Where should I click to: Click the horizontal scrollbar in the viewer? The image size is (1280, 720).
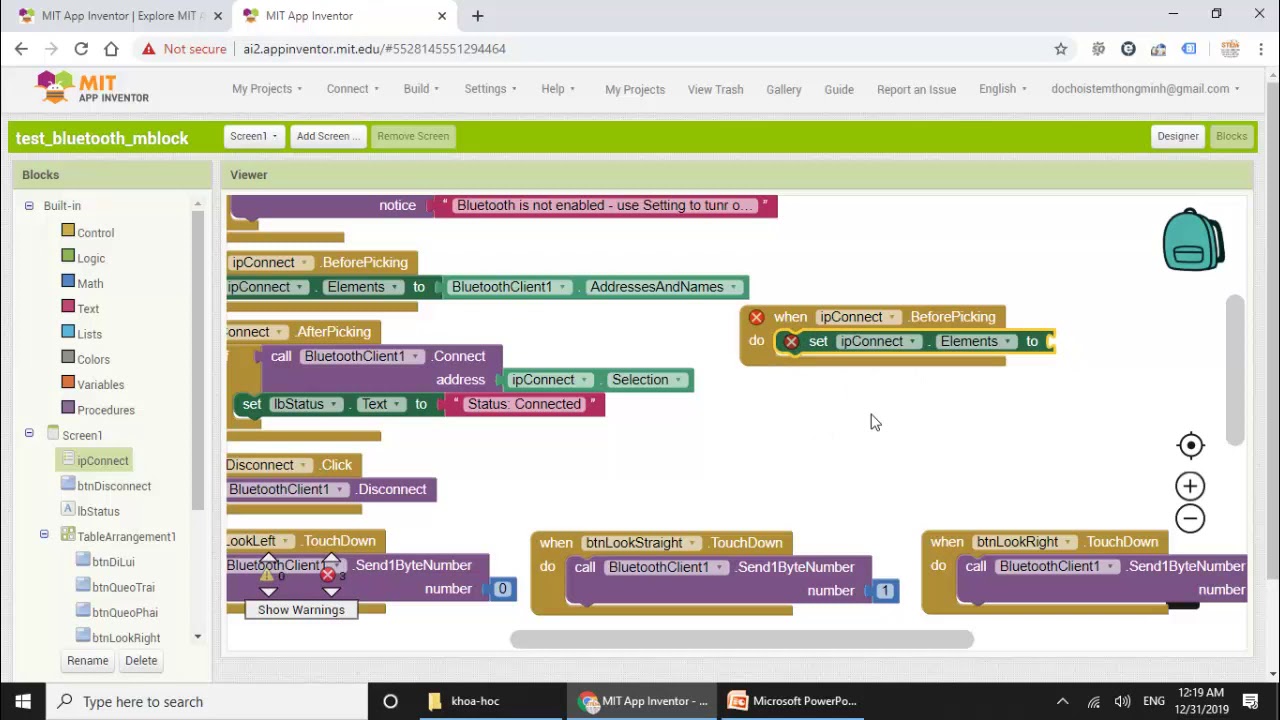741,640
